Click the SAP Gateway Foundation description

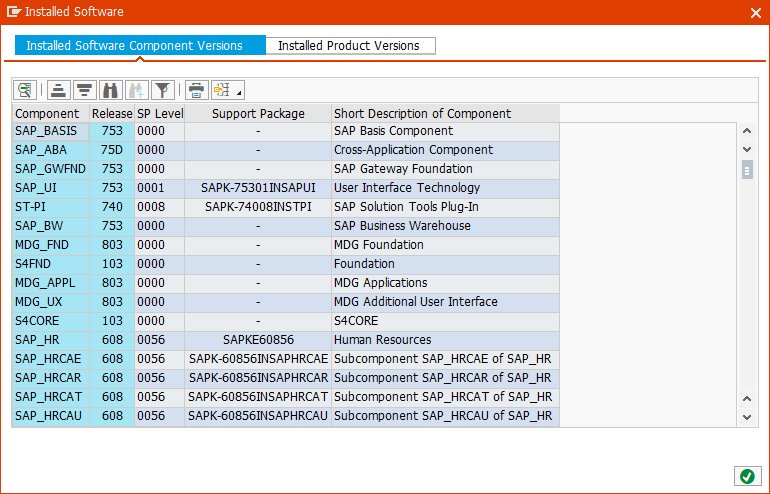445,169
